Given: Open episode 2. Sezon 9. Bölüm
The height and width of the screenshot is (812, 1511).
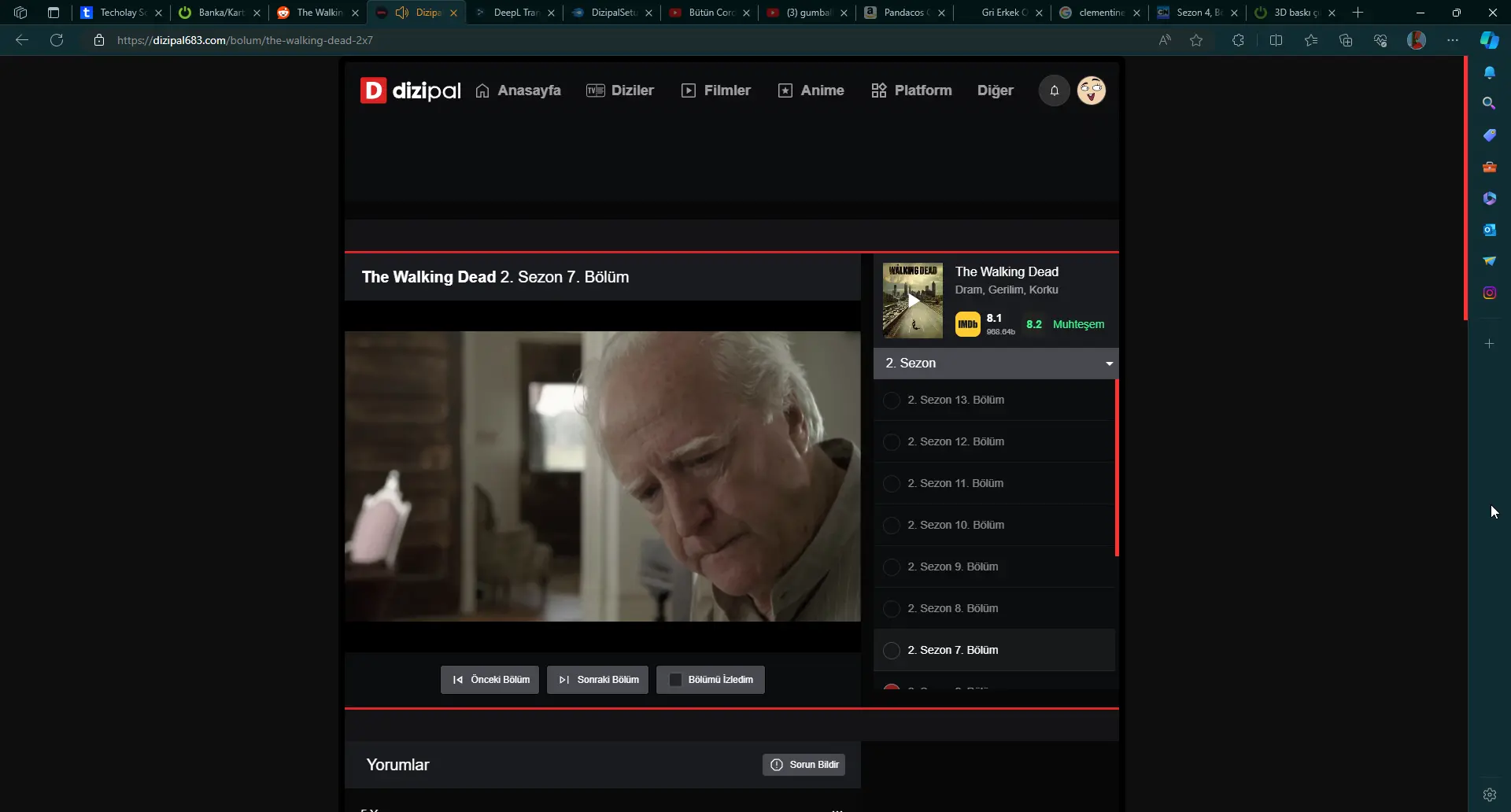Looking at the screenshot, I should [952, 567].
